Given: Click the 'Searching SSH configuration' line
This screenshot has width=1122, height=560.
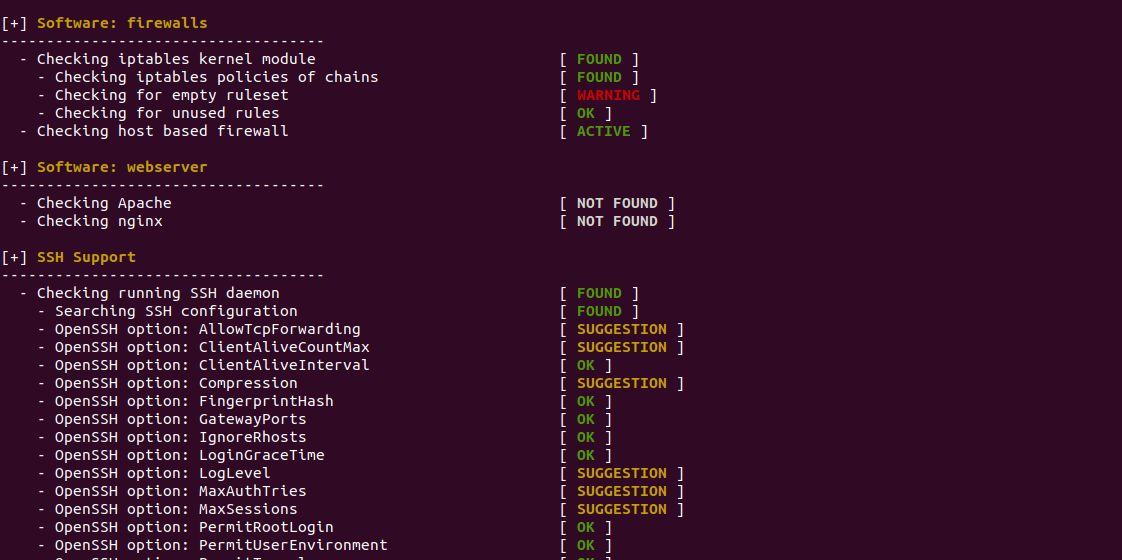Looking at the screenshot, I should 176,312.
